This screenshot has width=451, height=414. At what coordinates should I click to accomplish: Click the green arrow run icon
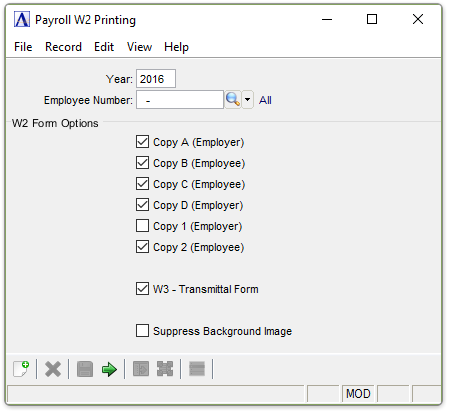[x=109, y=369]
